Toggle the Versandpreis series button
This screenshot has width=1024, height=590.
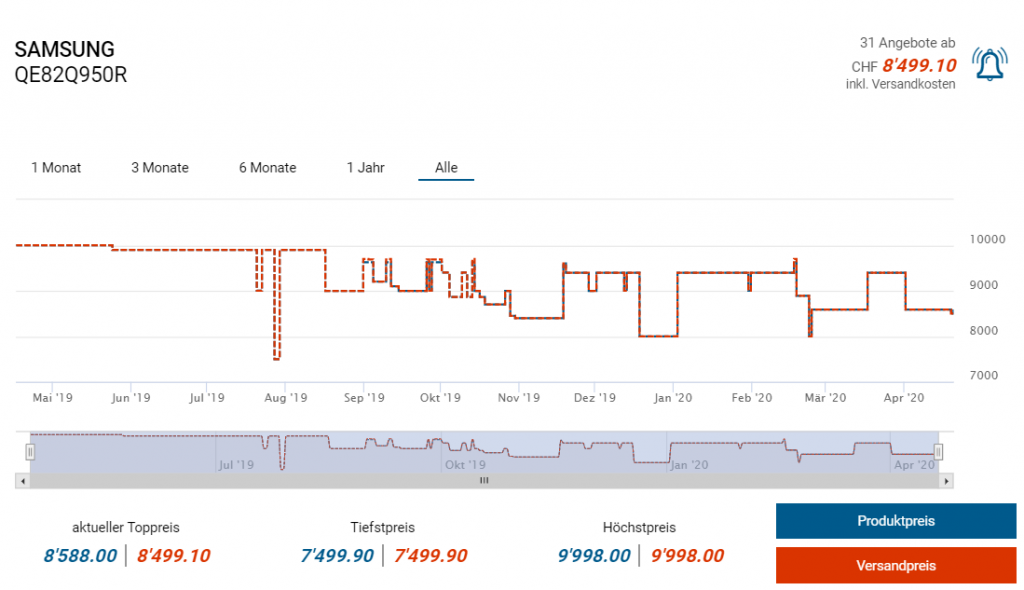tap(895, 565)
